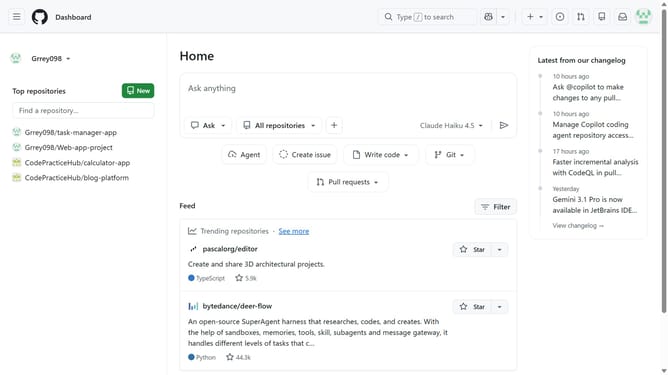Star the pascalorg/editor repository

[472, 250]
